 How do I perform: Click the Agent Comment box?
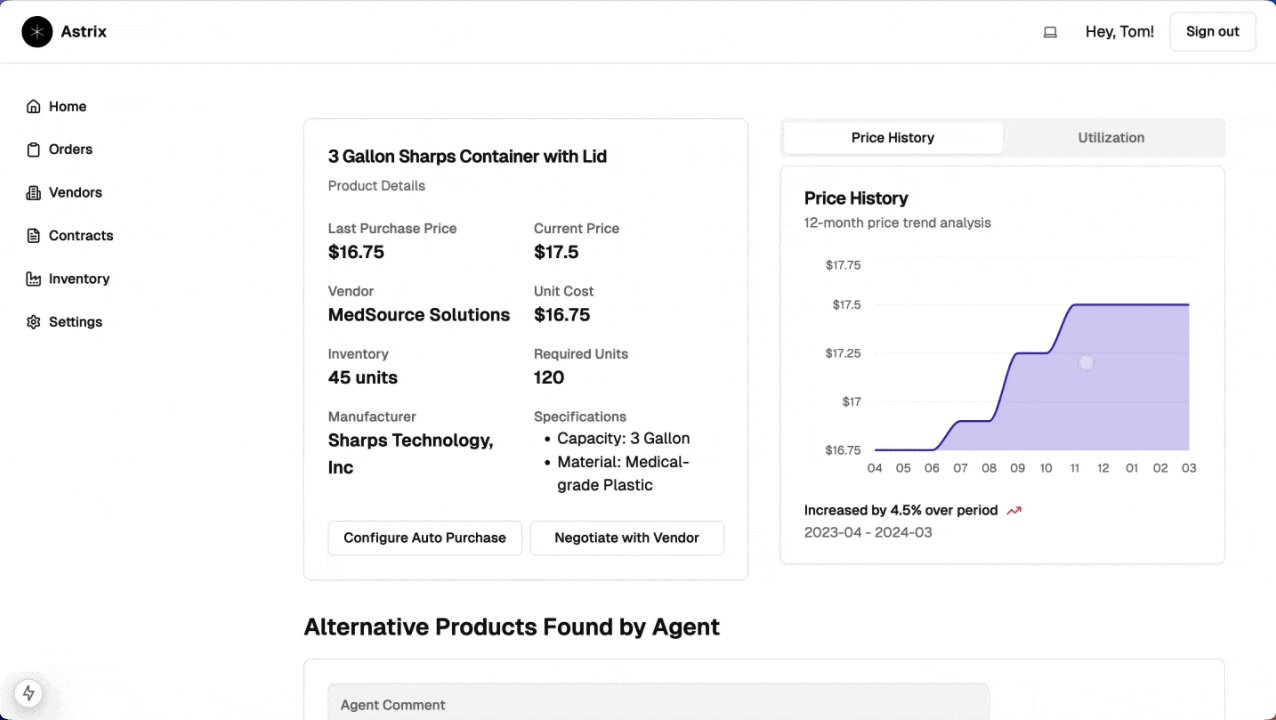coord(658,702)
